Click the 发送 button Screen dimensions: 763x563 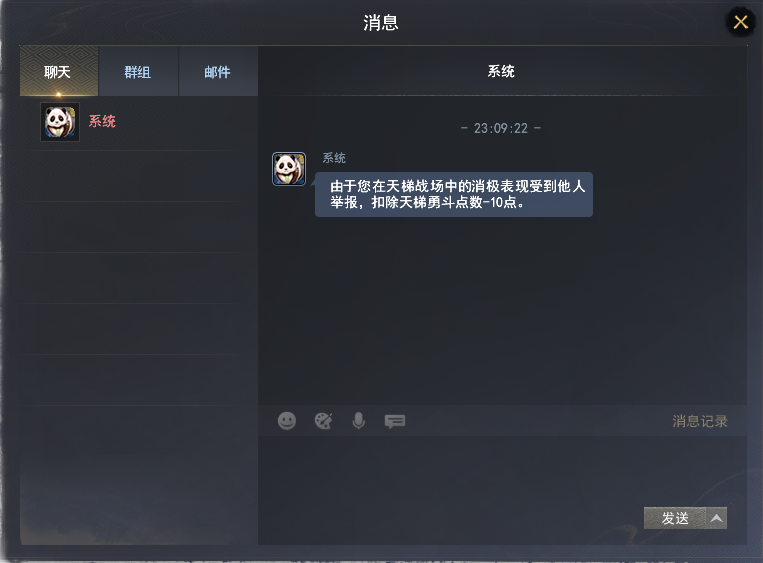[x=675, y=518]
